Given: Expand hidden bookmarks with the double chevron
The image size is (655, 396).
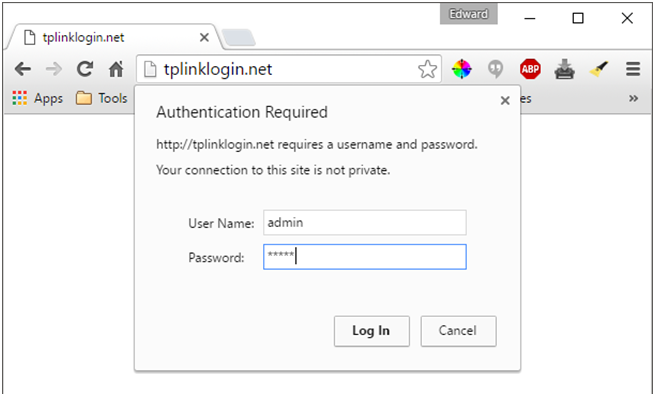Looking at the screenshot, I should point(634,99).
